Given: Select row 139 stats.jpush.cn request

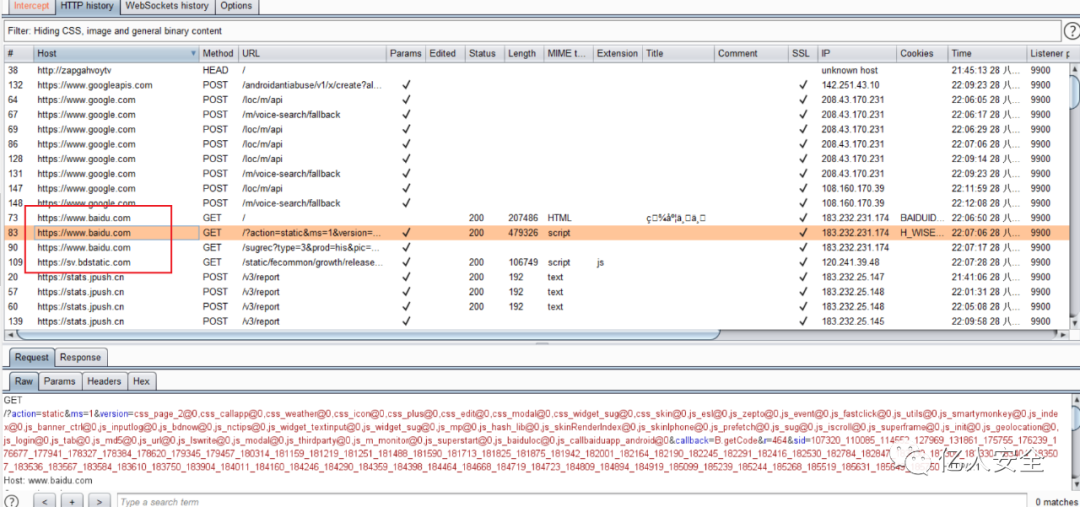Looking at the screenshot, I should (537, 321).
